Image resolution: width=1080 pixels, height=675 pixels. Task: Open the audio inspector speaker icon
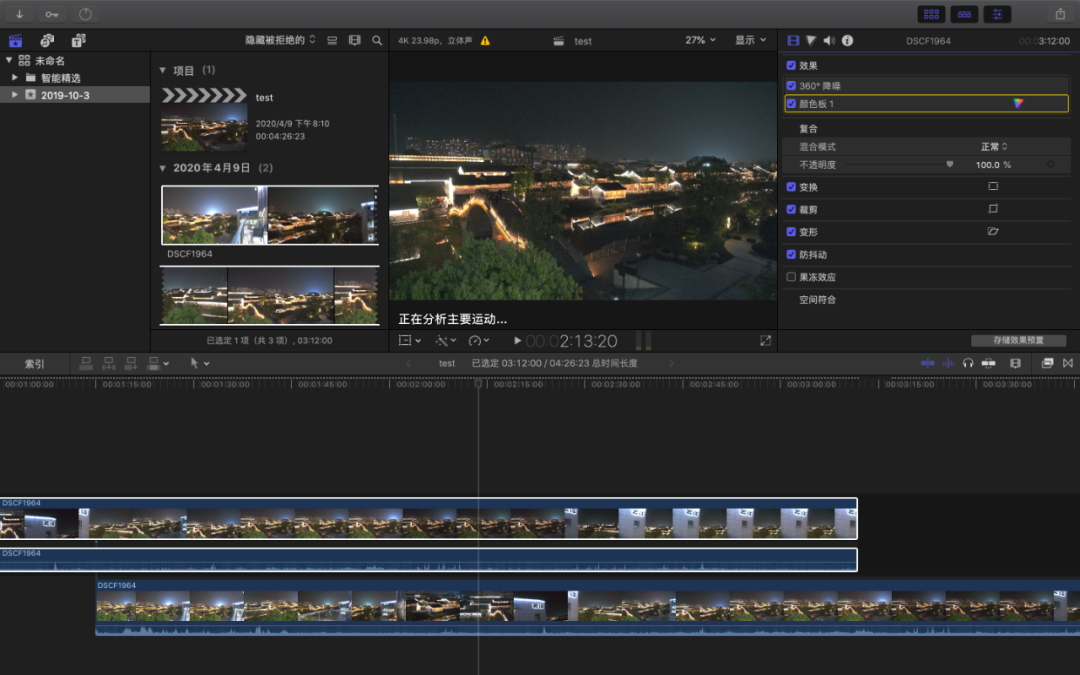[829, 41]
